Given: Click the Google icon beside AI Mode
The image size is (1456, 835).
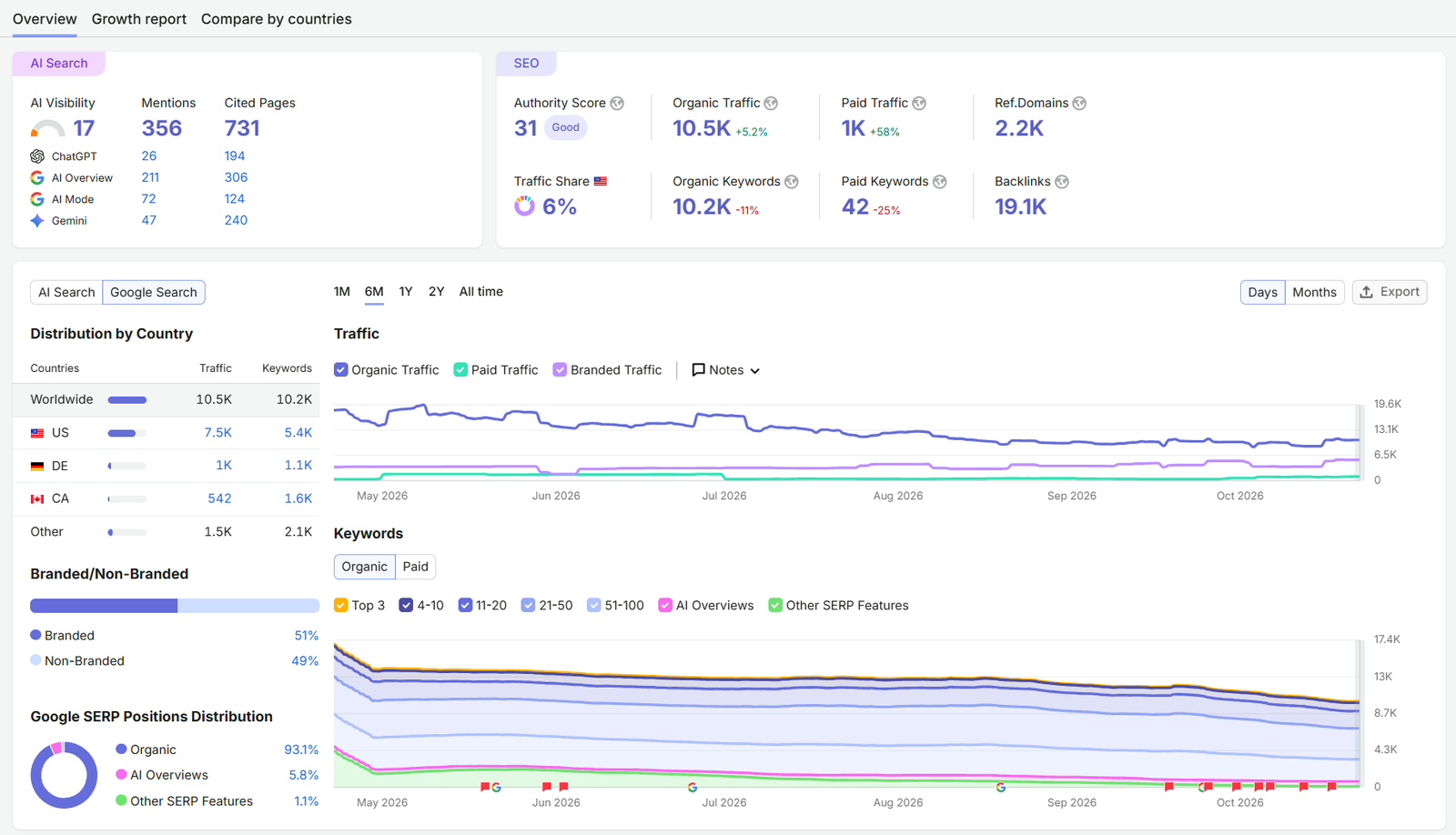Looking at the screenshot, I should 37,199.
